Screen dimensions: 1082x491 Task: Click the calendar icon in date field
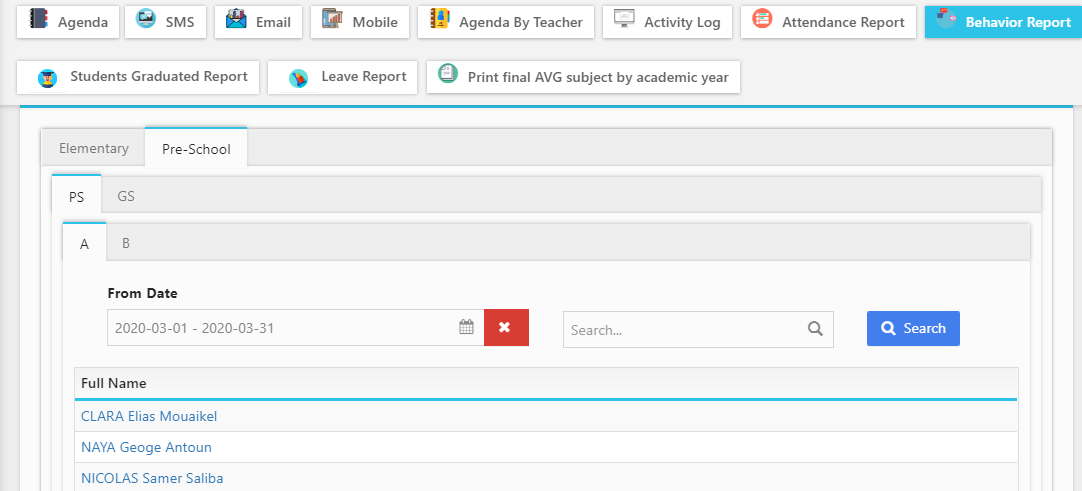click(466, 328)
